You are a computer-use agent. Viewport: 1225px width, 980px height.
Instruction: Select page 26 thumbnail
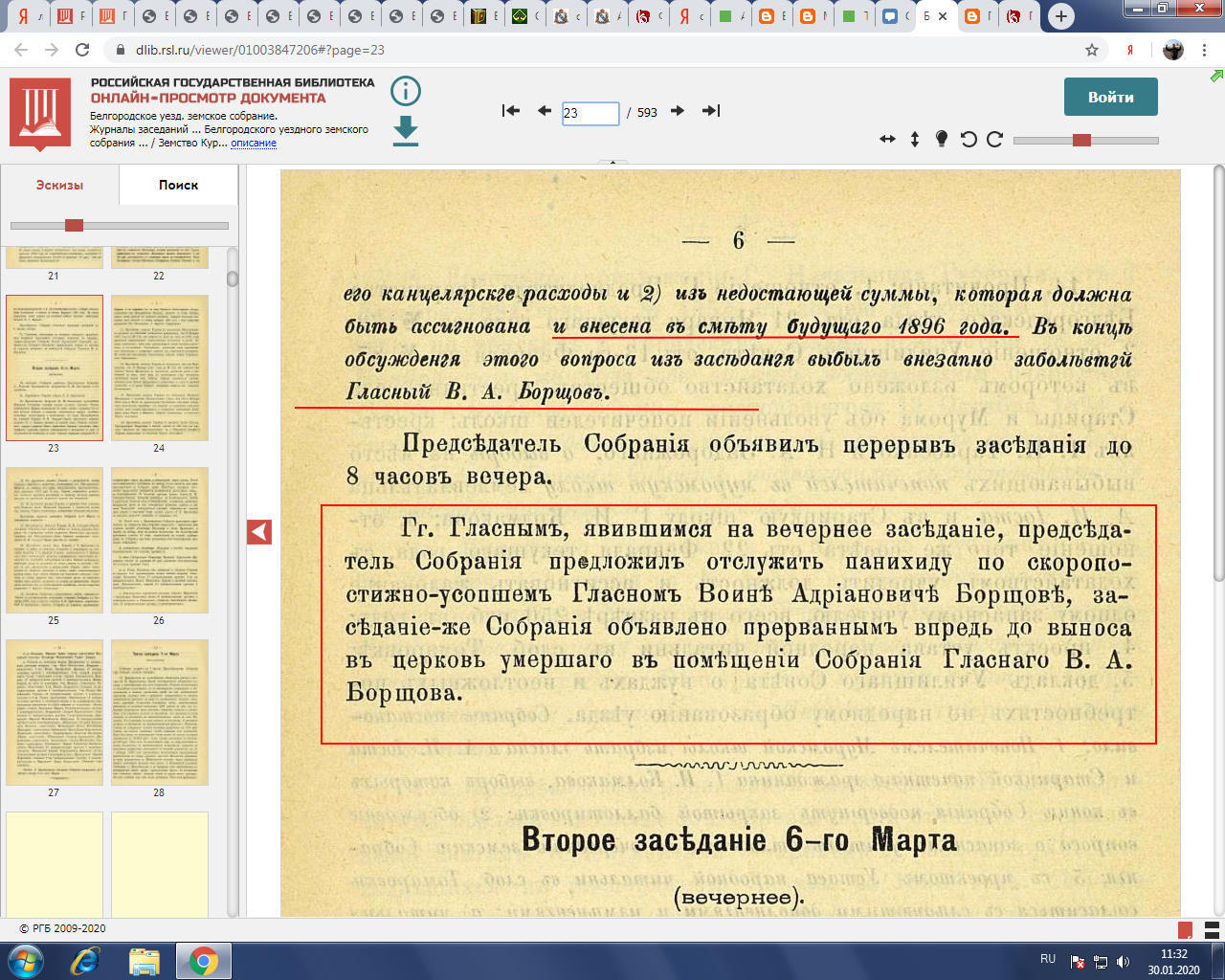(x=160, y=540)
